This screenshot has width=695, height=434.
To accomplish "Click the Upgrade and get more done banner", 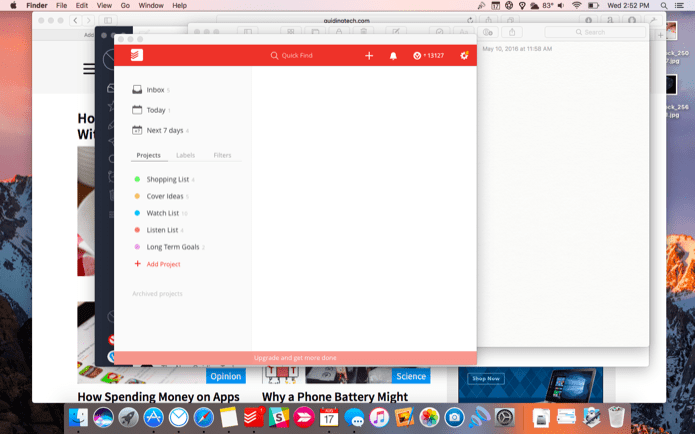I will tap(295, 358).
